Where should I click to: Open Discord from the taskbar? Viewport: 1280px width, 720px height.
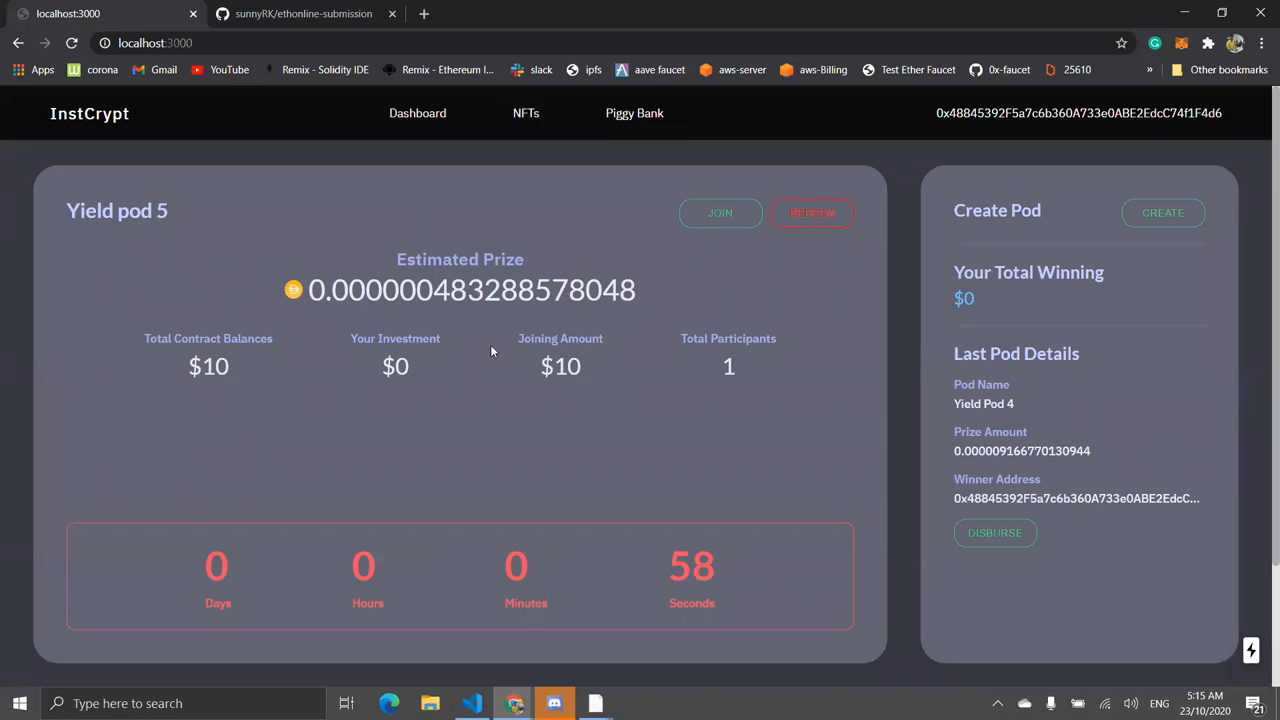555,703
